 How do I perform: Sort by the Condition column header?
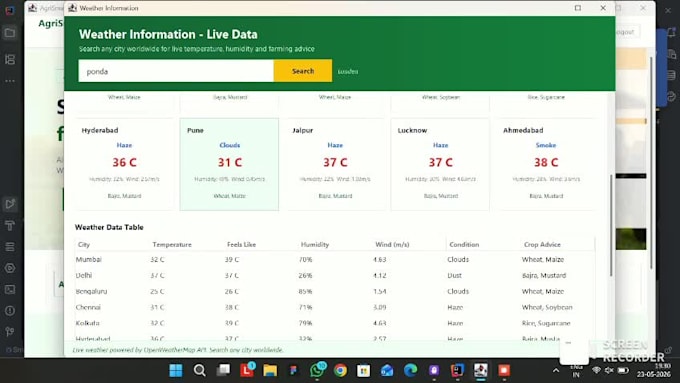click(484, 244)
